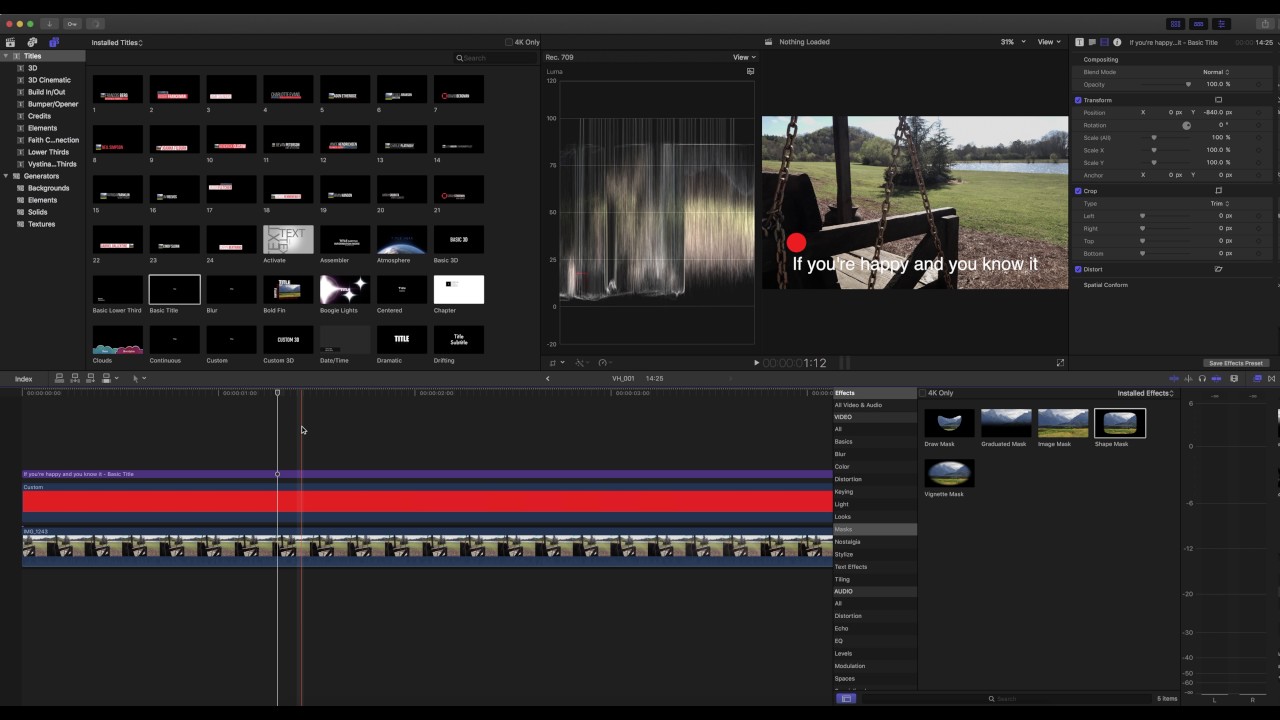
Task: Open the Photos and Audio sidebar
Action: click(x=32, y=42)
